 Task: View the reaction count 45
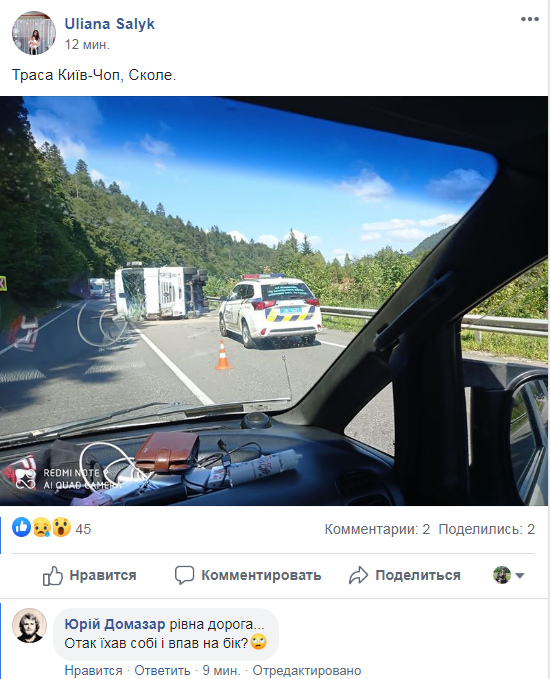pyautogui.click(x=83, y=529)
